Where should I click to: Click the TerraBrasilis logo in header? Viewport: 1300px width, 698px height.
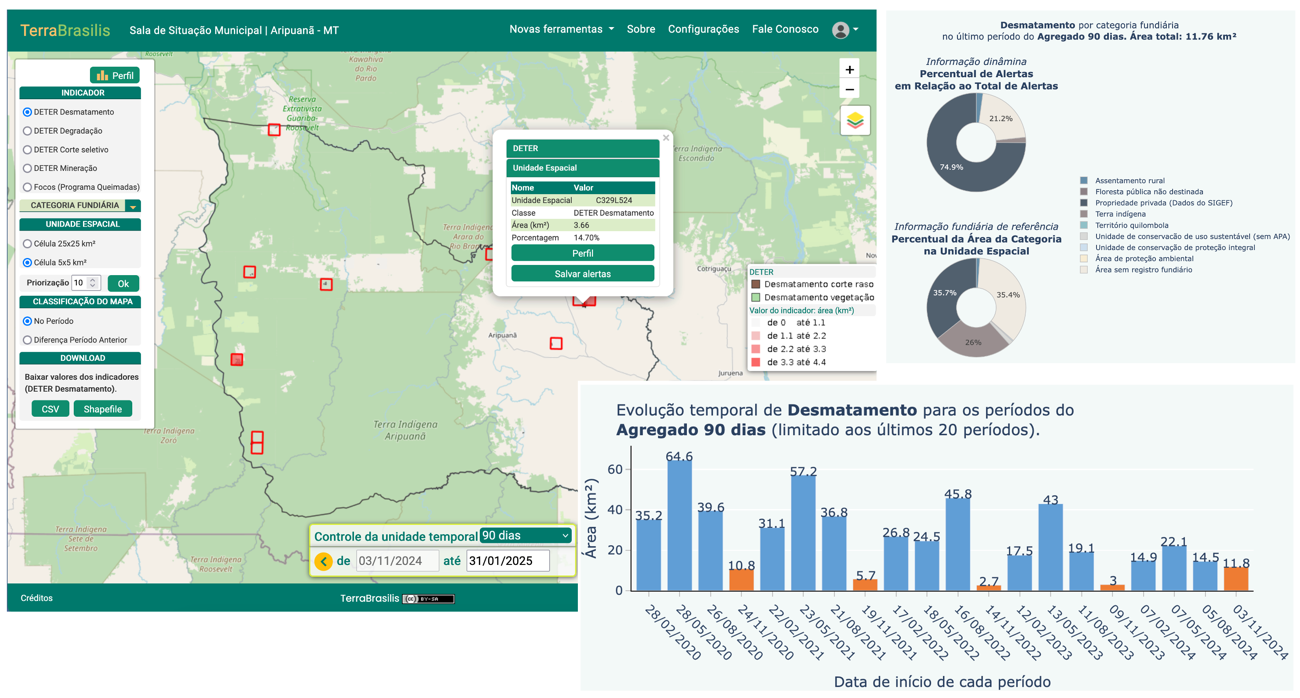click(65, 30)
